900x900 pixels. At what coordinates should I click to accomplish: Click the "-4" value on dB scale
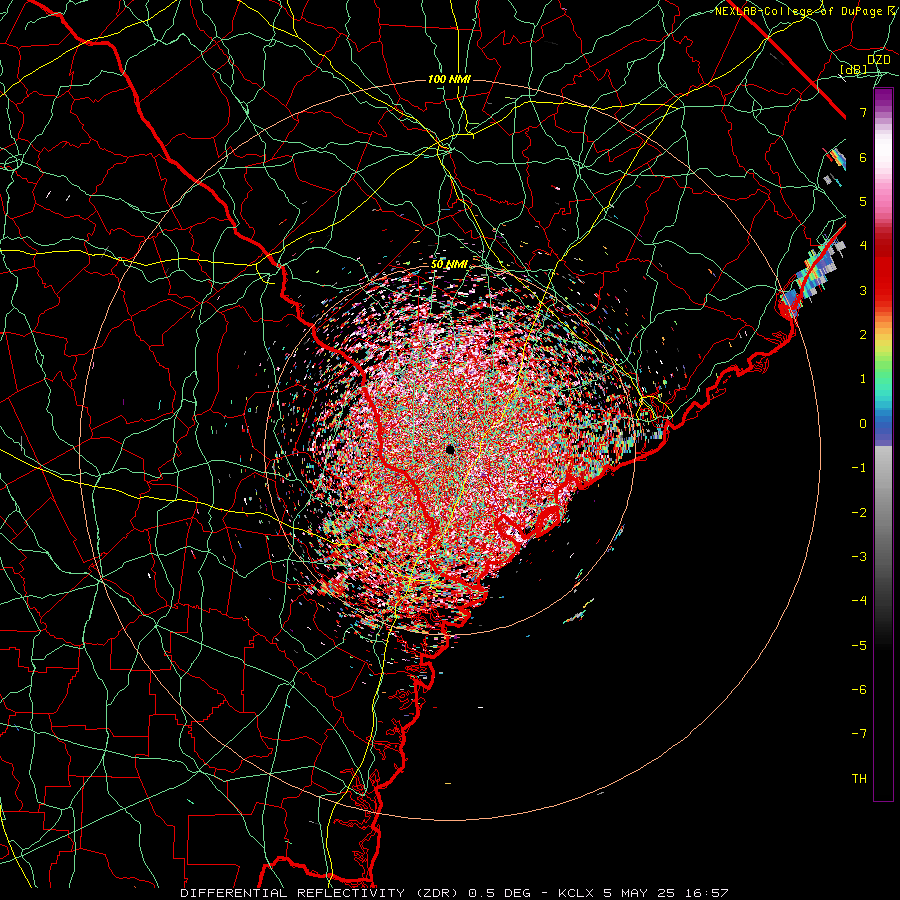(859, 601)
